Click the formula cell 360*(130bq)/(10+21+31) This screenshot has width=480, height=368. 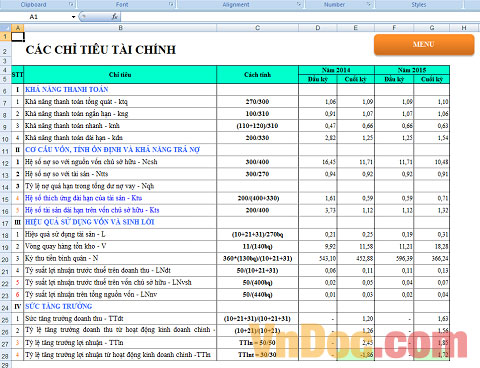258,258
